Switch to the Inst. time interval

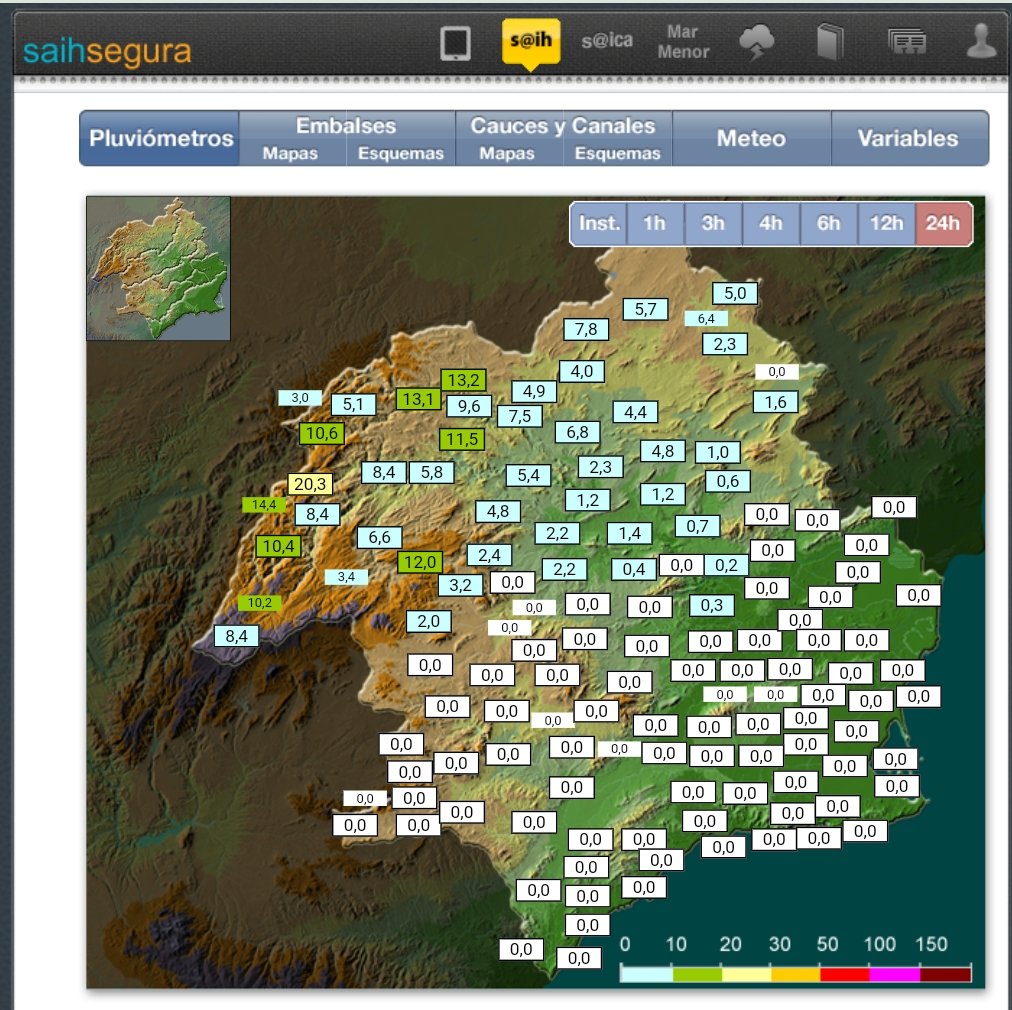tap(598, 223)
